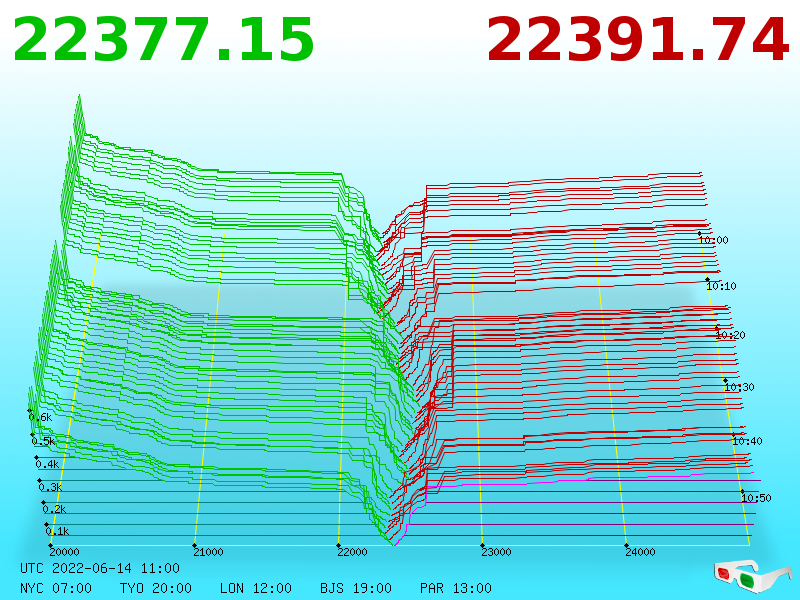Click the PAR 13:00 time label
Image resolution: width=800 pixels, height=600 pixels.
456,588
